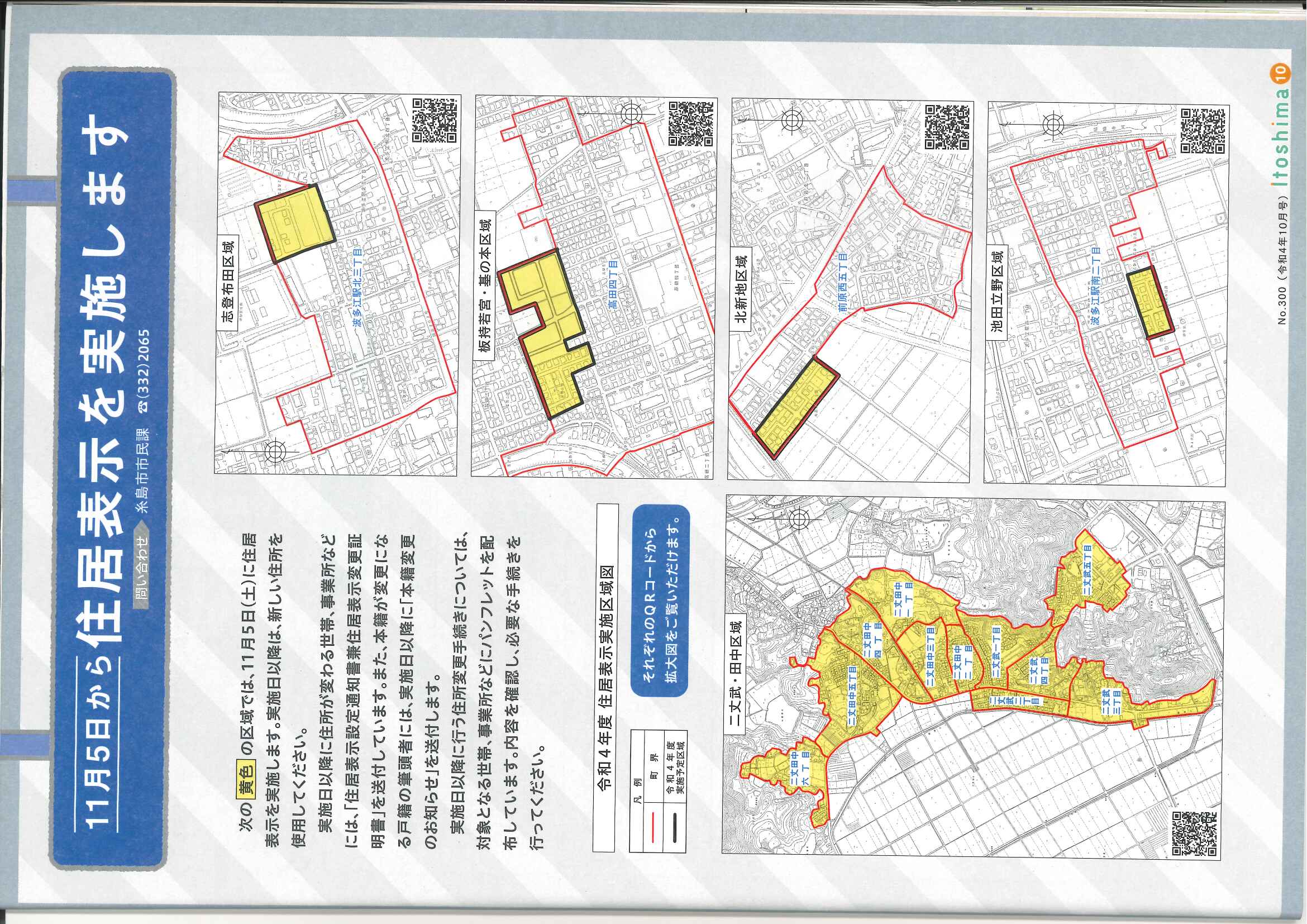
Task: Click the QR code in the 池田立野区域 map
Action: point(1203,130)
